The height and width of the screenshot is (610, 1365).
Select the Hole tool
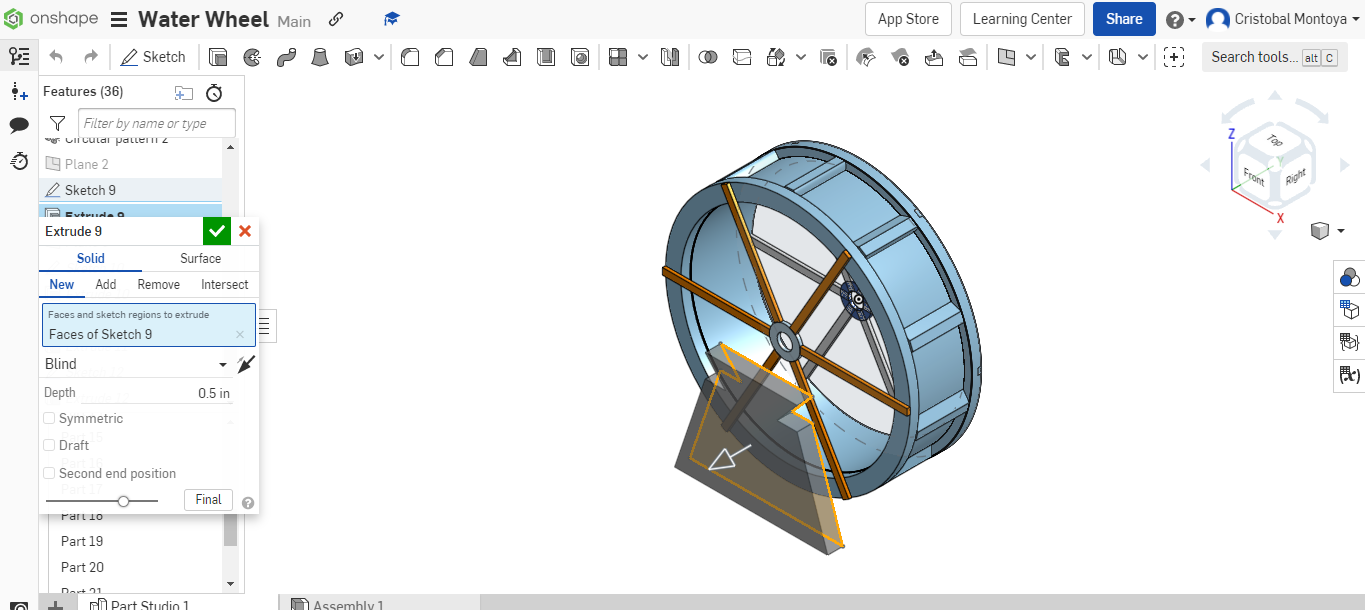click(x=580, y=57)
